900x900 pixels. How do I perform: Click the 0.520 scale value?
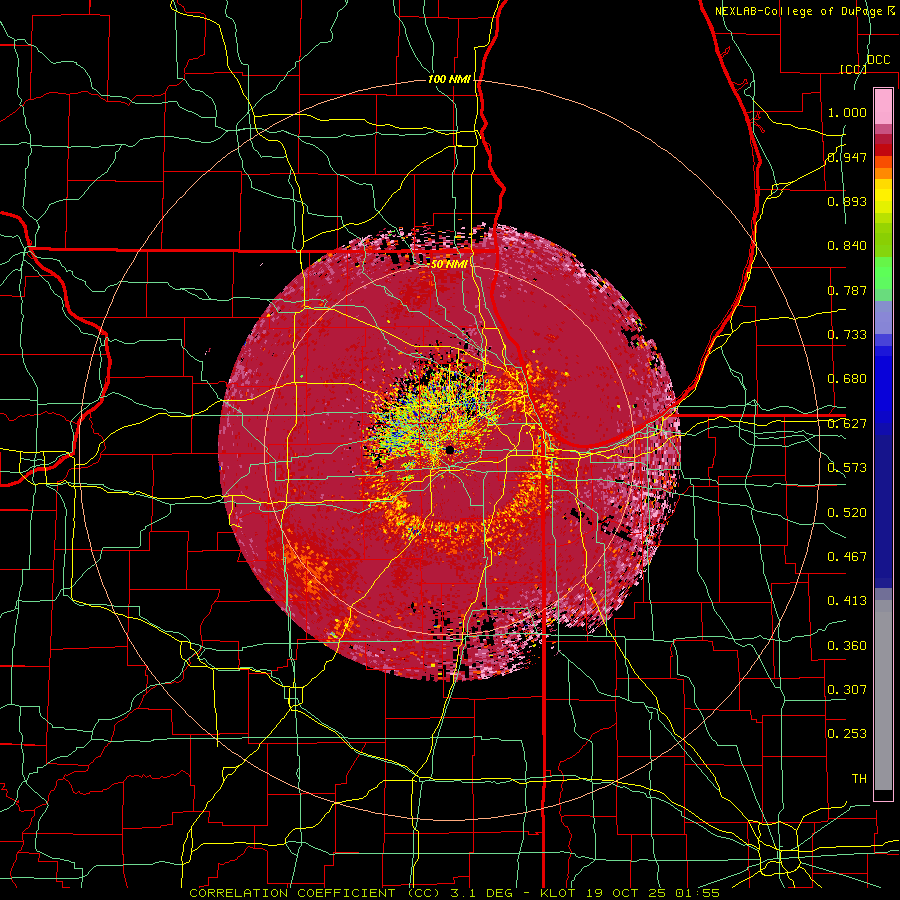tap(847, 513)
